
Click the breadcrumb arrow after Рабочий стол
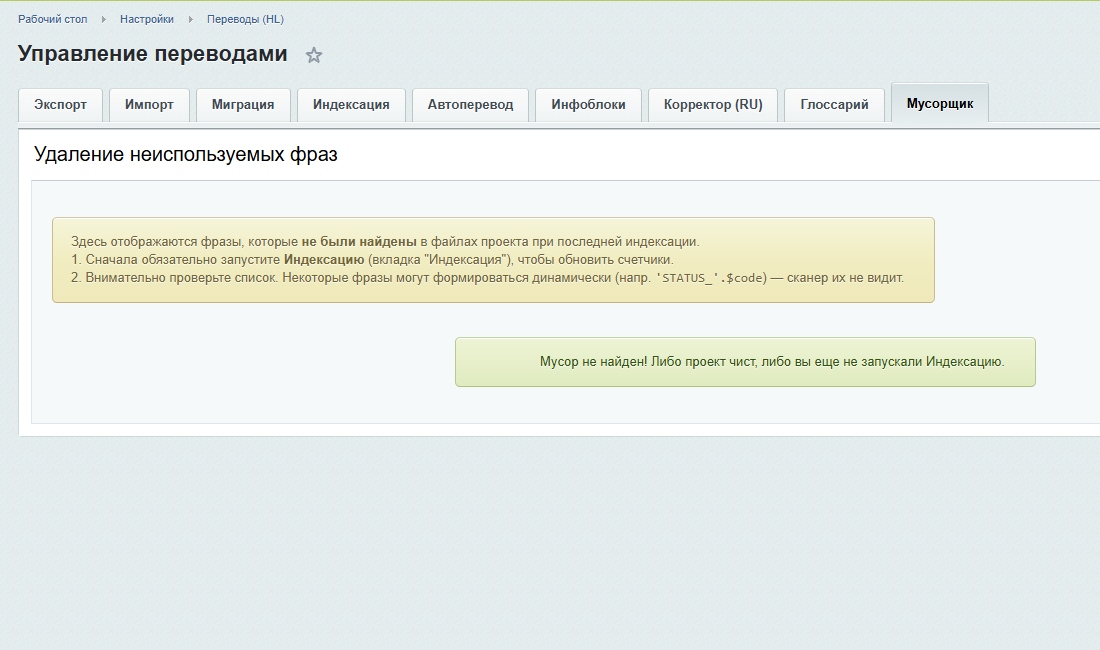pyautogui.click(x=103, y=19)
